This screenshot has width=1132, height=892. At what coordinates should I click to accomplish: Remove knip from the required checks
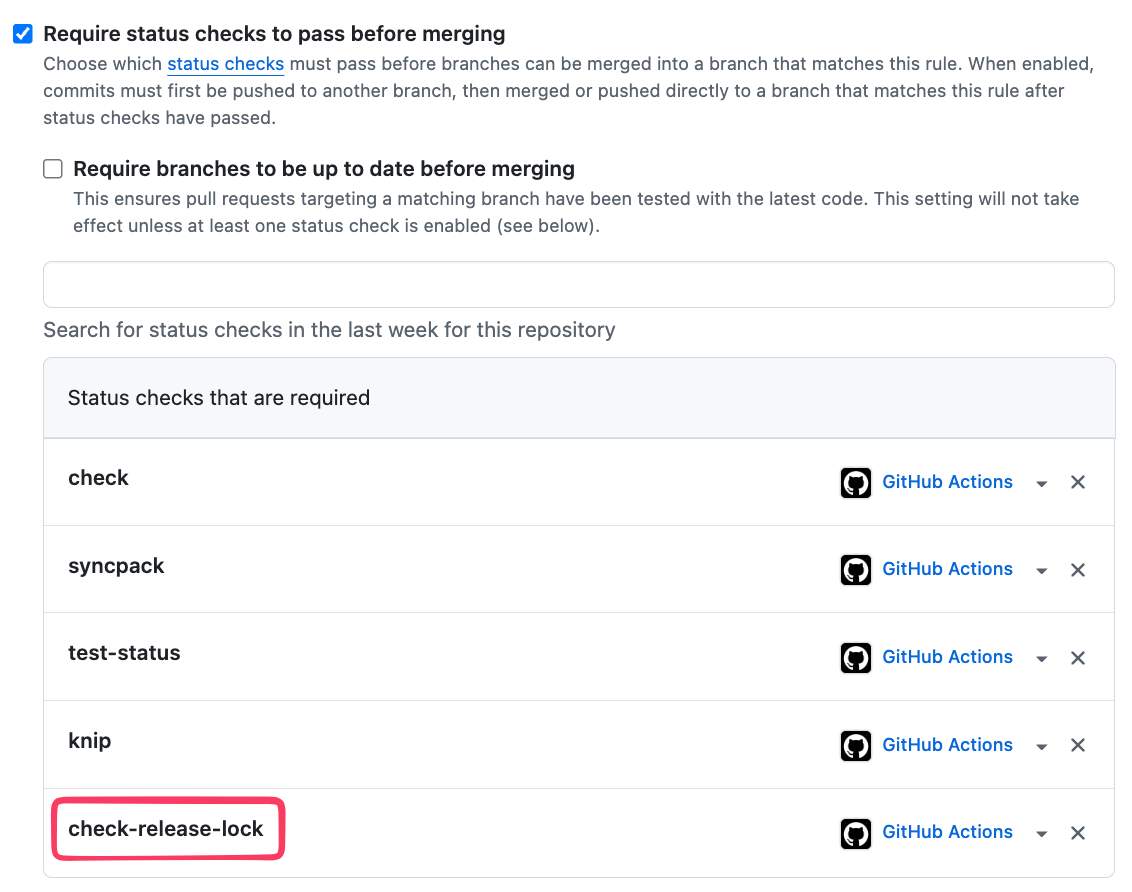pyautogui.click(x=1078, y=745)
